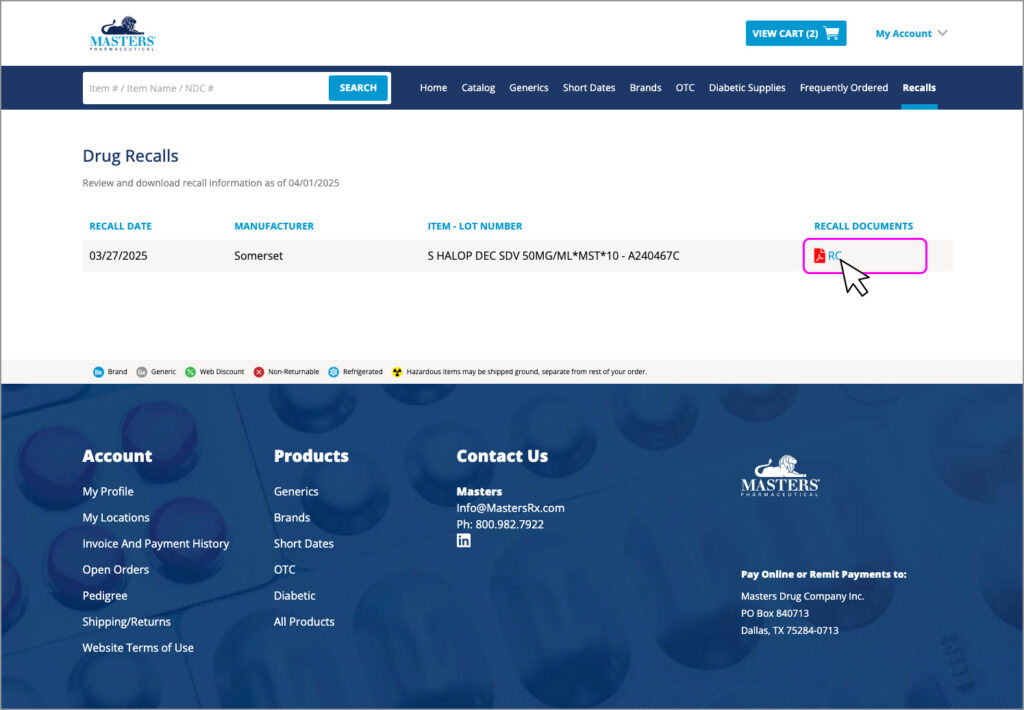The width and height of the screenshot is (1024, 710).
Task: Open Short Dates link under Products
Action: (x=304, y=543)
